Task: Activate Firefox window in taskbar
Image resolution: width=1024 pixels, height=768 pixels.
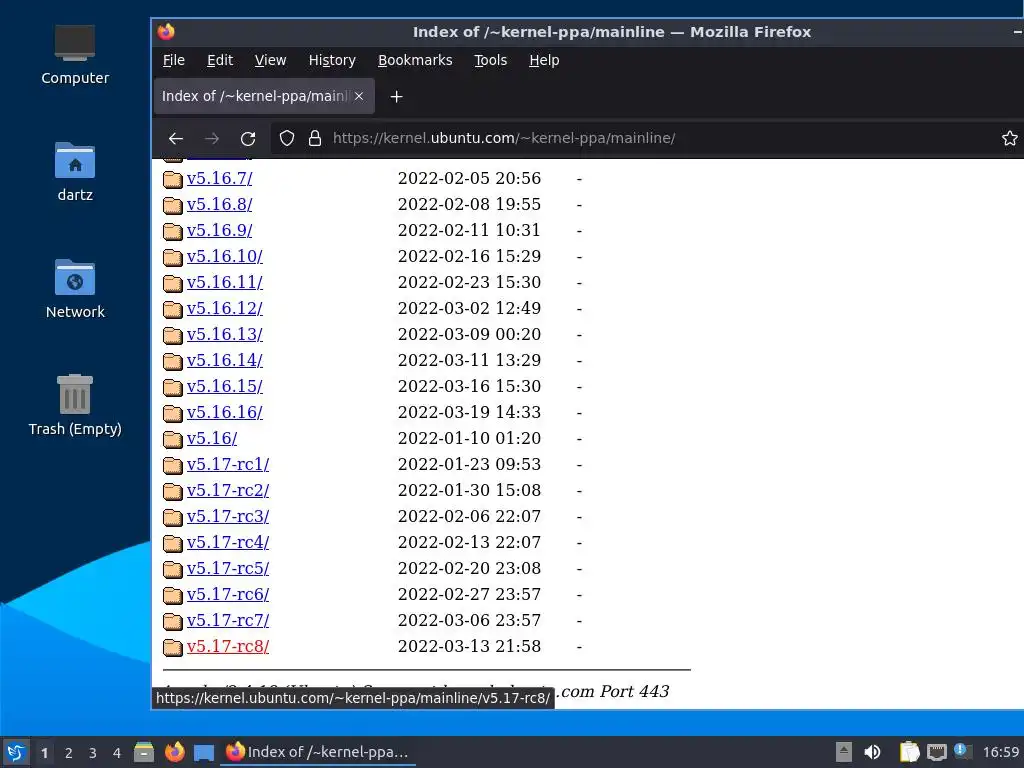Action: tap(317, 752)
